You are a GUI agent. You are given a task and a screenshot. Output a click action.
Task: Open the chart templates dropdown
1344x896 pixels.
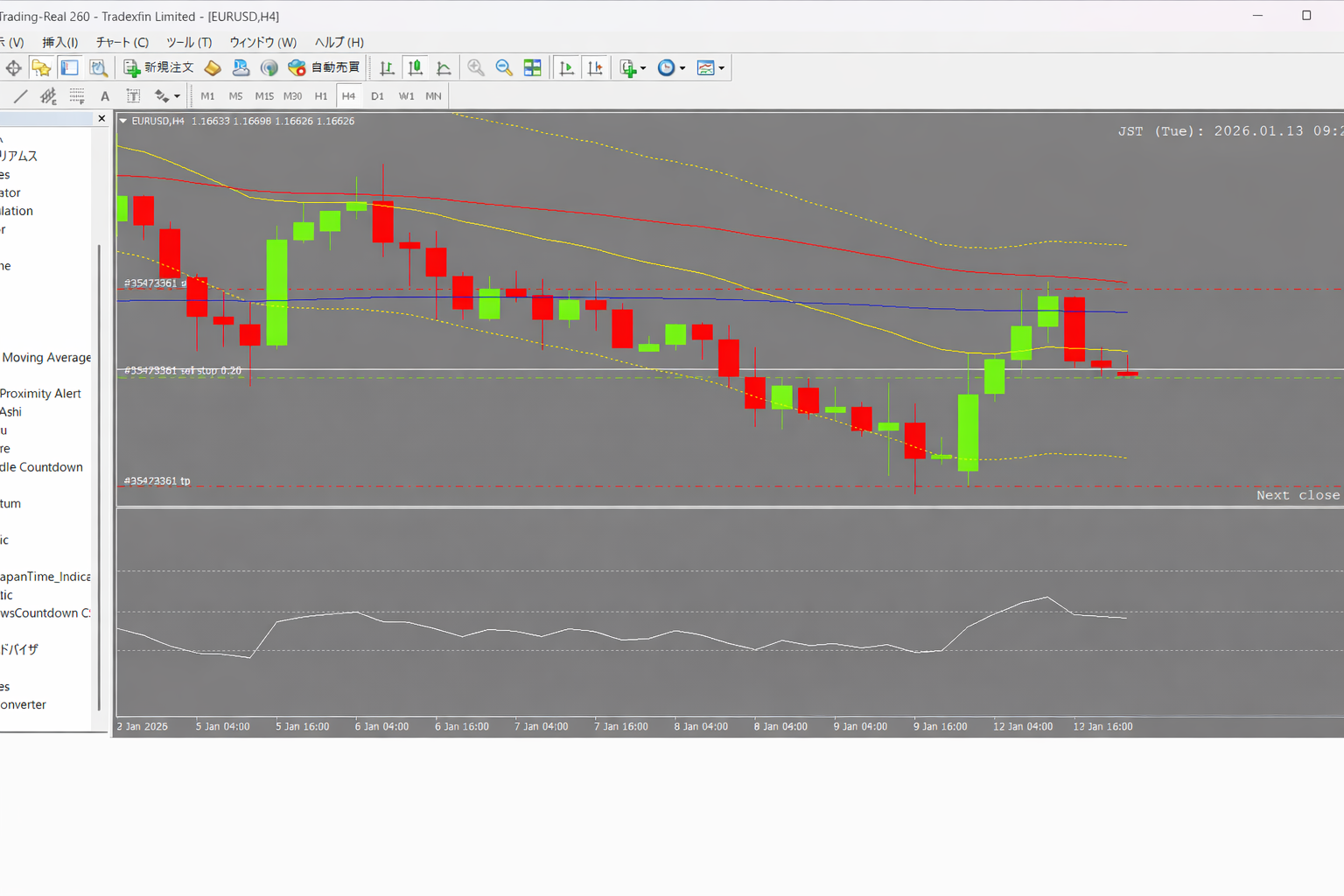pyautogui.click(x=710, y=67)
